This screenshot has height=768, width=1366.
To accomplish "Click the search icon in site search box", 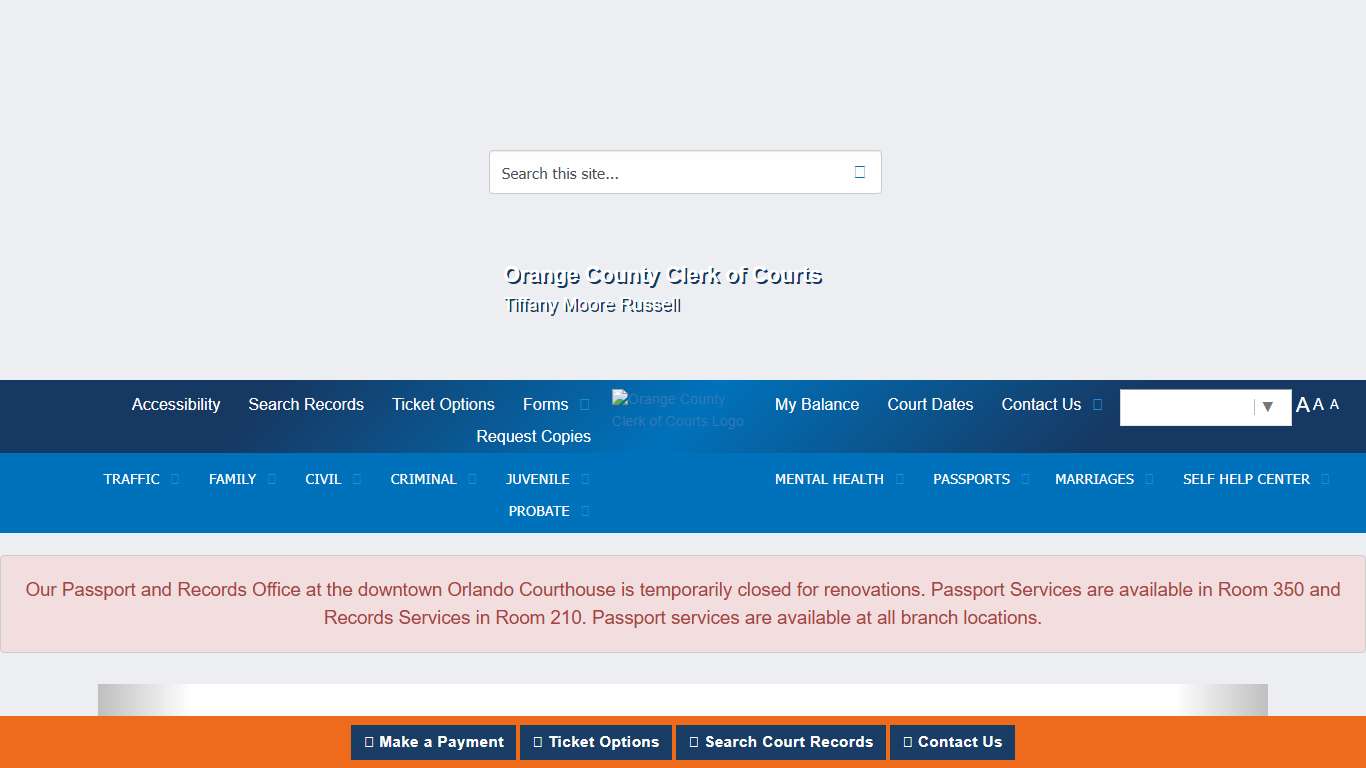I will (859, 172).
